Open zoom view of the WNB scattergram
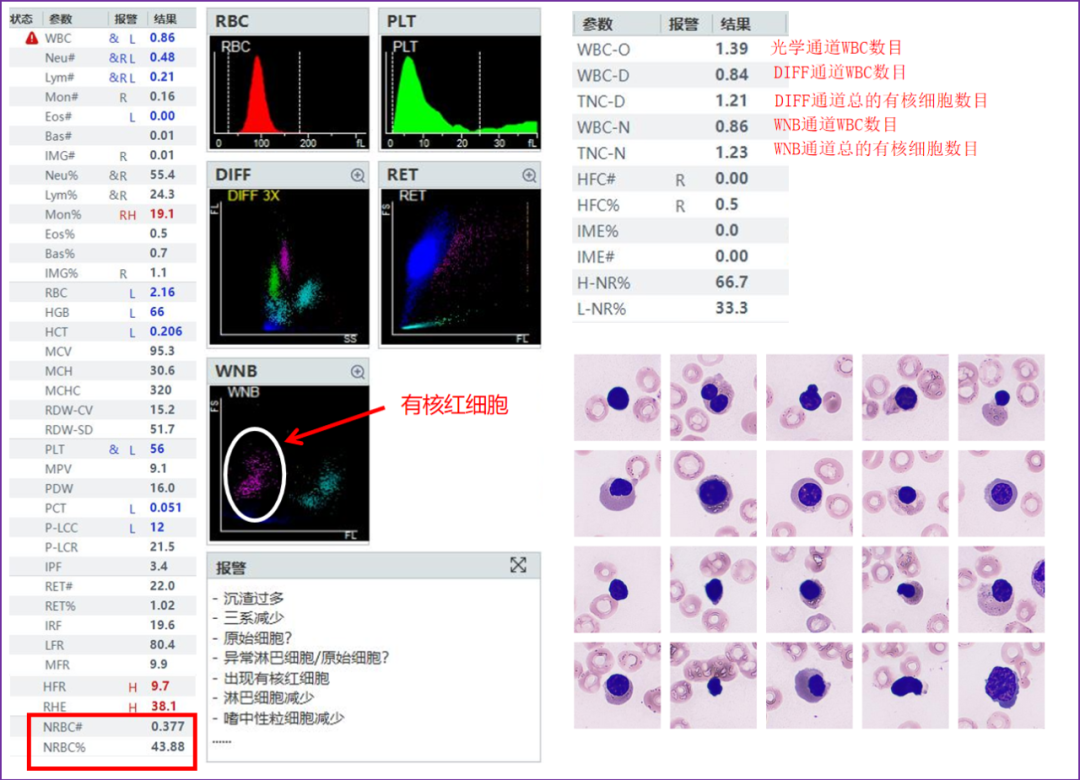1080x780 pixels. [x=357, y=371]
